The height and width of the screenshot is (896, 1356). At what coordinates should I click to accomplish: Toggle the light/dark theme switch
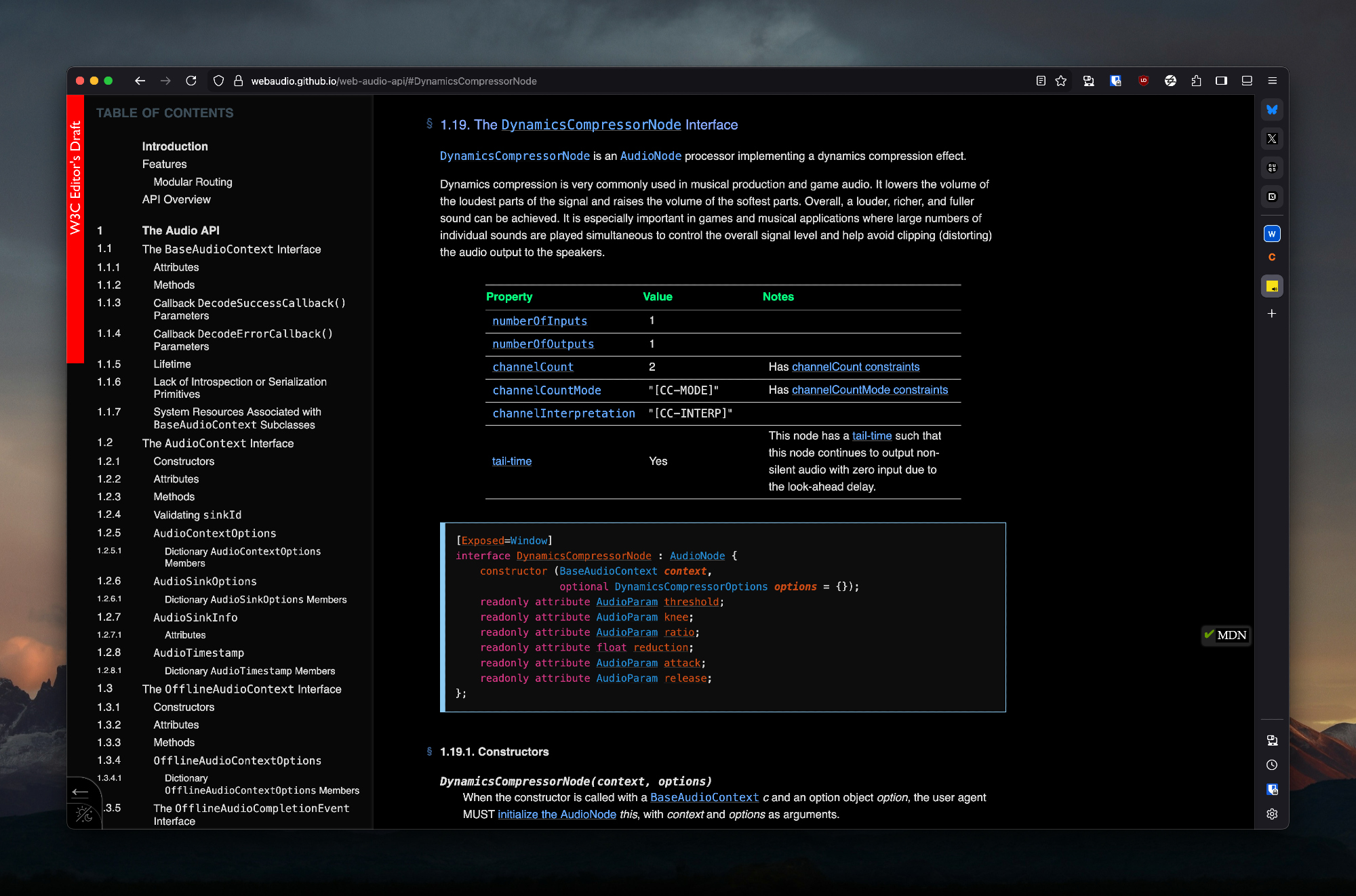coord(84,814)
